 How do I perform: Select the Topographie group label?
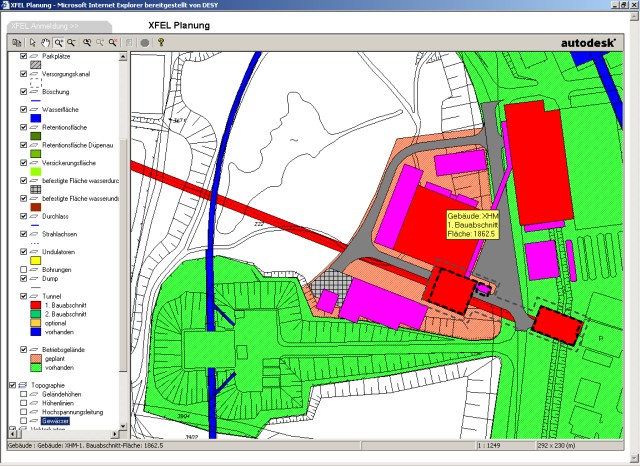(x=48, y=385)
